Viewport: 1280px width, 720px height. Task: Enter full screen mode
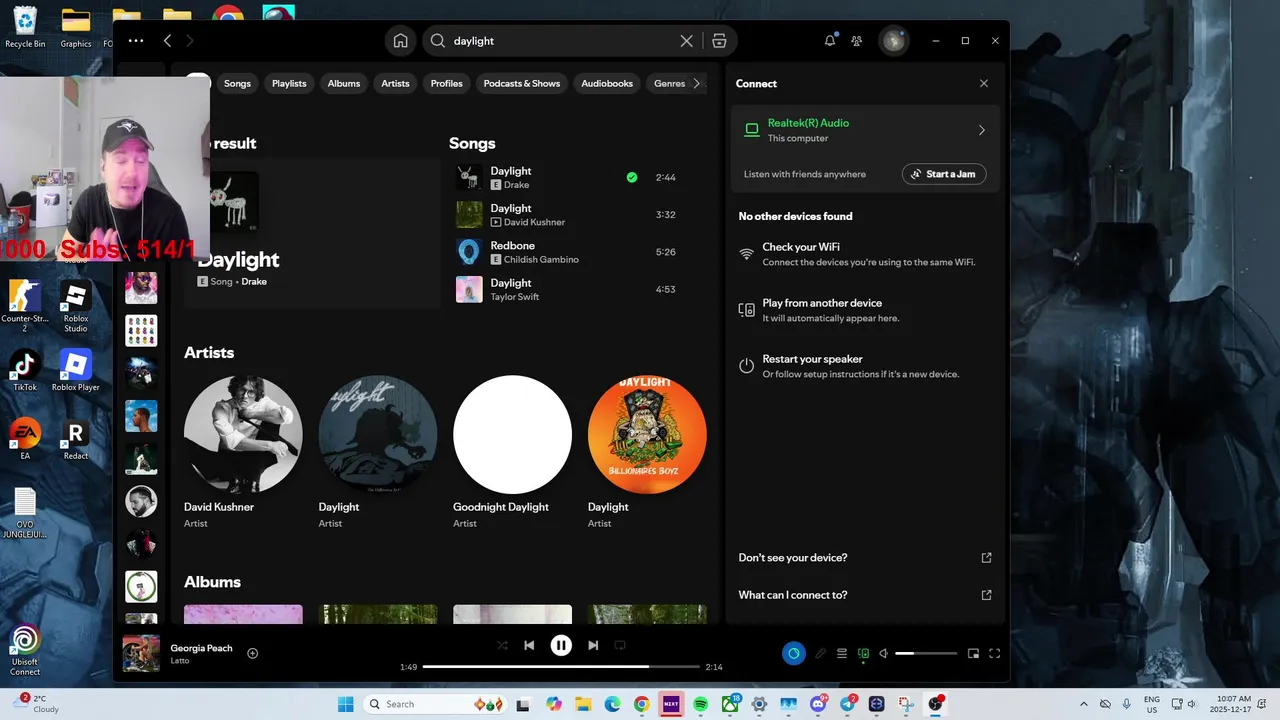pyautogui.click(x=995, y=653)
